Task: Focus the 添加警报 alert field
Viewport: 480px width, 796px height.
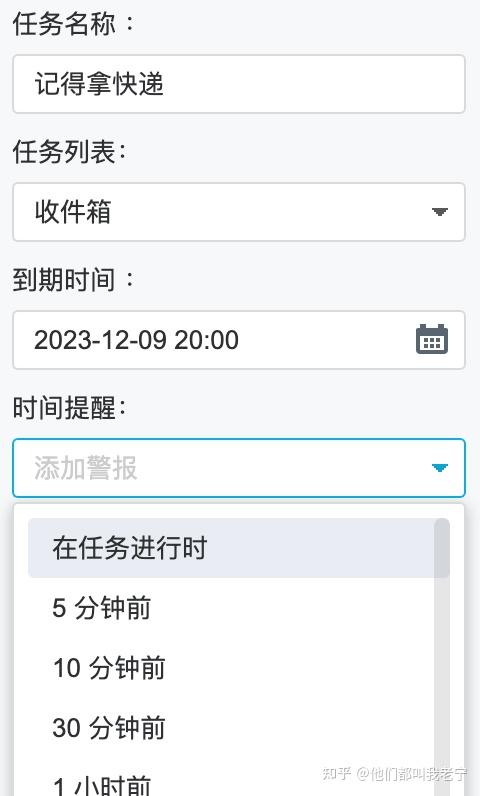Action: pos(239,468)
